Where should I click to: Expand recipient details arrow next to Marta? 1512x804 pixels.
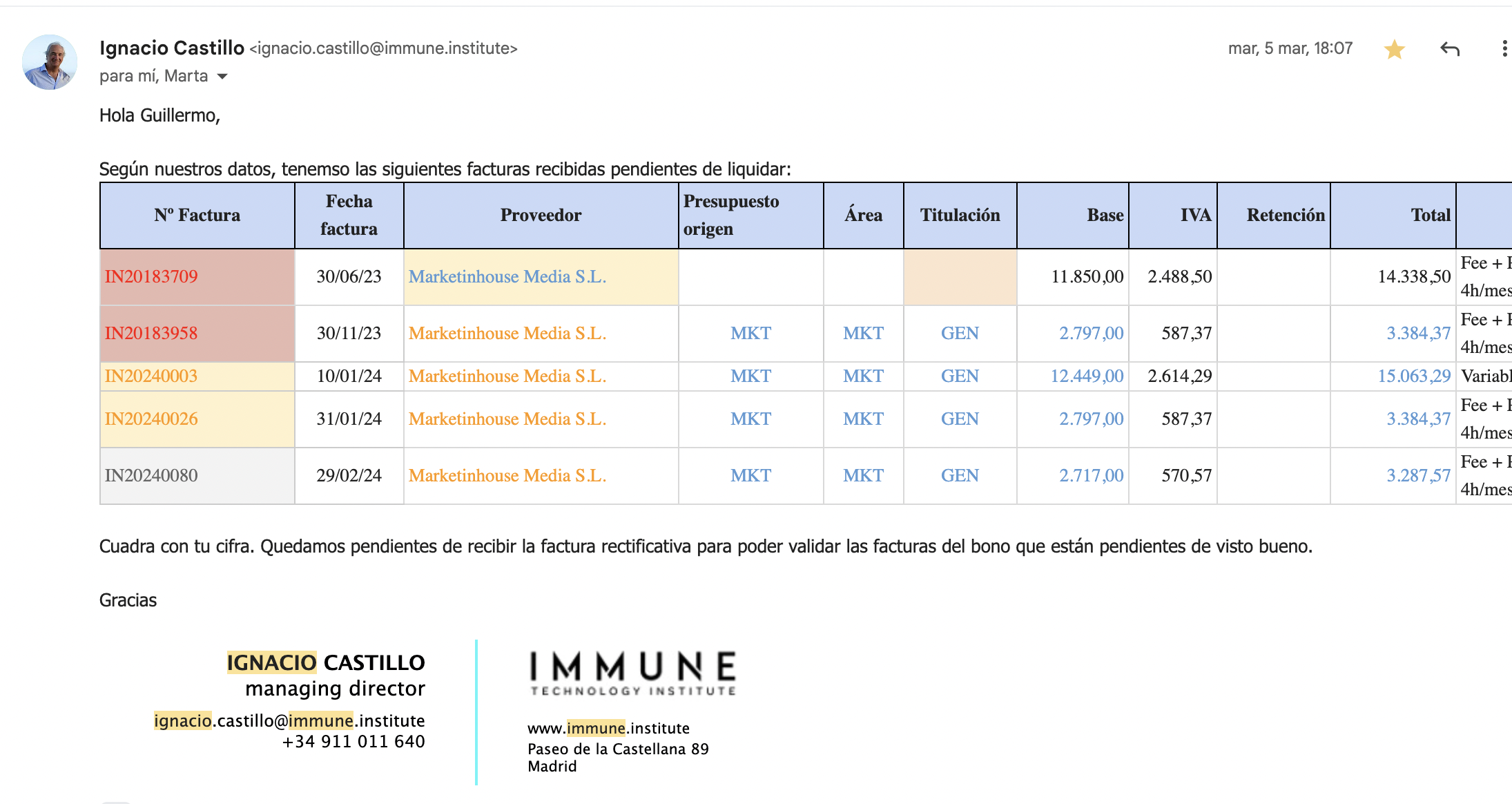222,76
